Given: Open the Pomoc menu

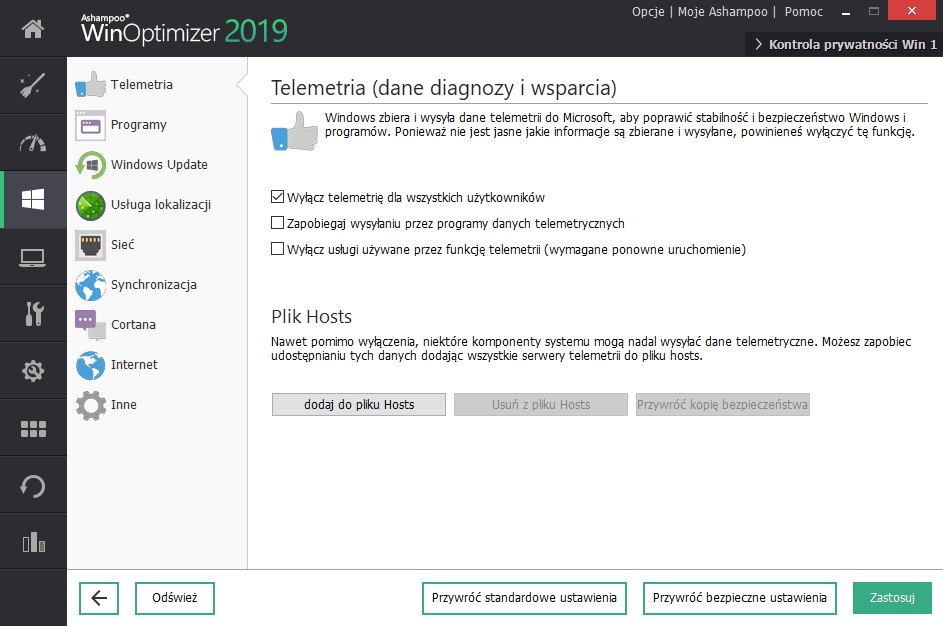Looking at the screenshot, I should [803, 11].
